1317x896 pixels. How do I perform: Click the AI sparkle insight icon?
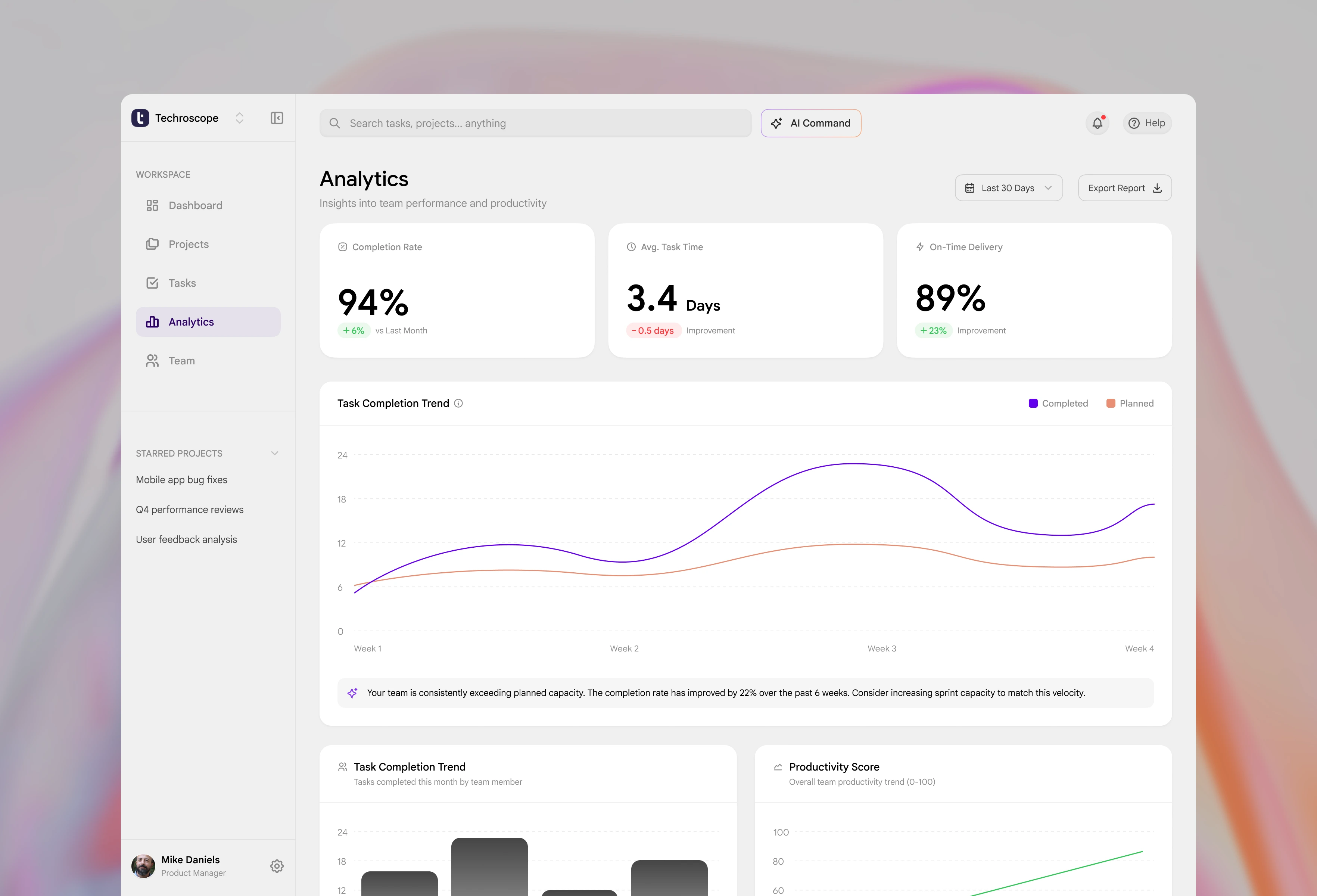coord(352,693)
